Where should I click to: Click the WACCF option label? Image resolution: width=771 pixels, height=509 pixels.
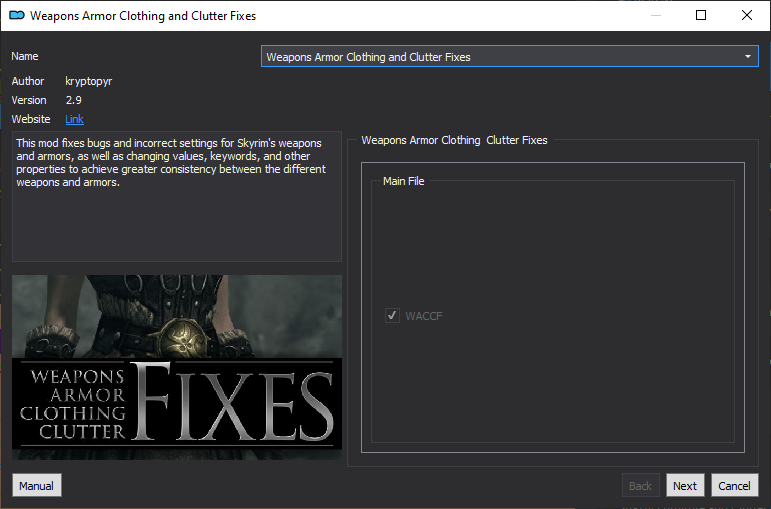[424, 316]
